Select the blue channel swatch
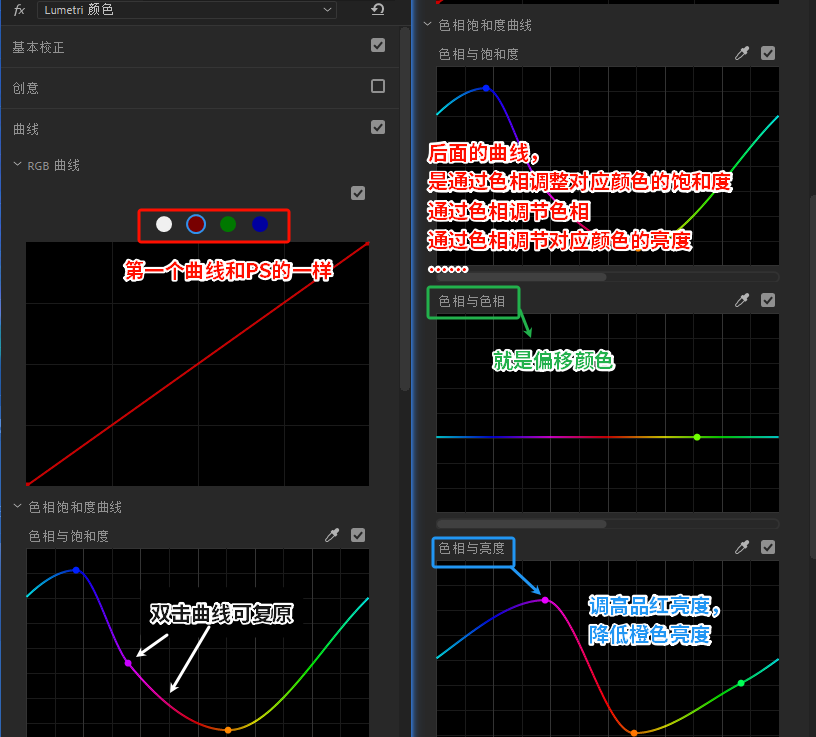Viewport: 816px width, 737px height. (x=260, y=224)
